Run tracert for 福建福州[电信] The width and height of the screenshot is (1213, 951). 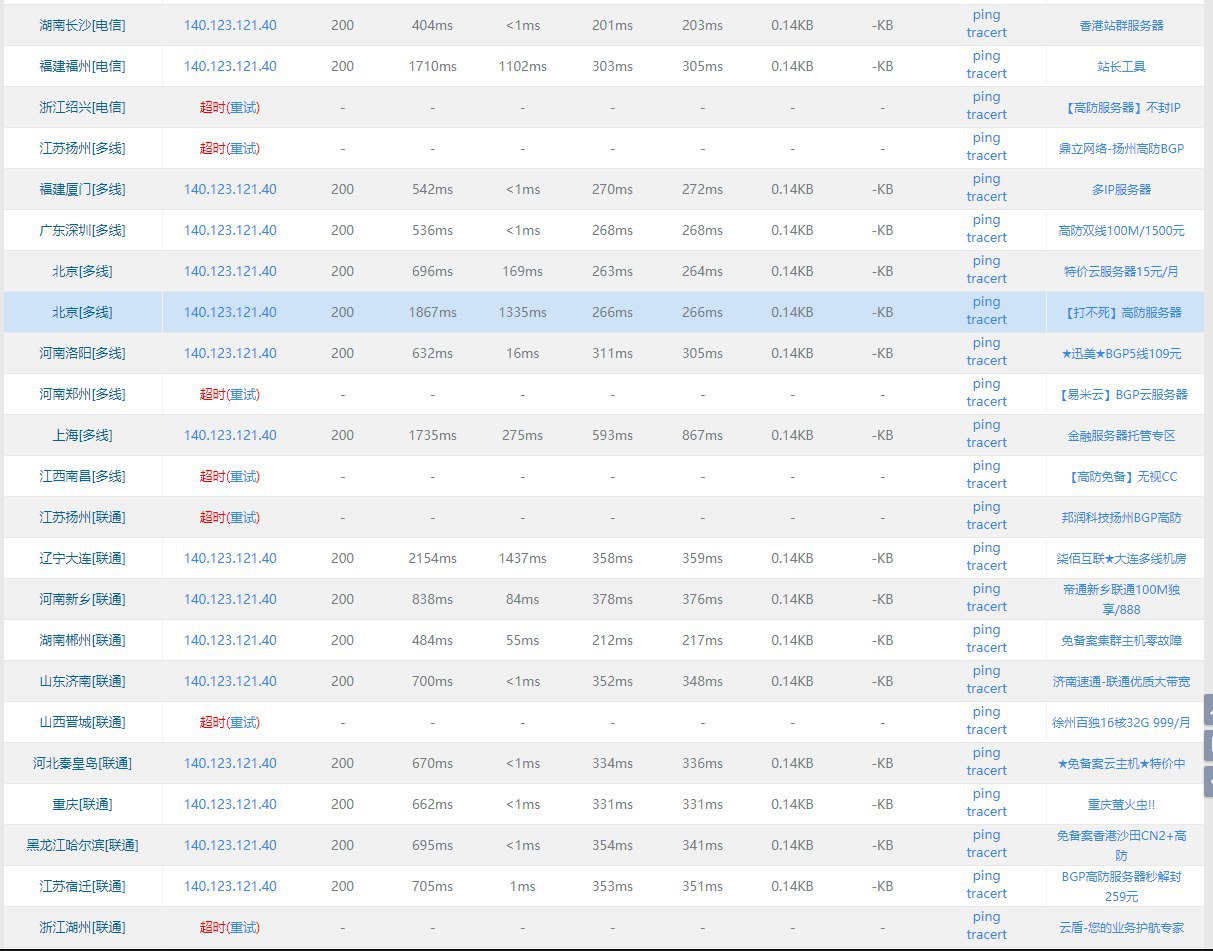[986, 74]
